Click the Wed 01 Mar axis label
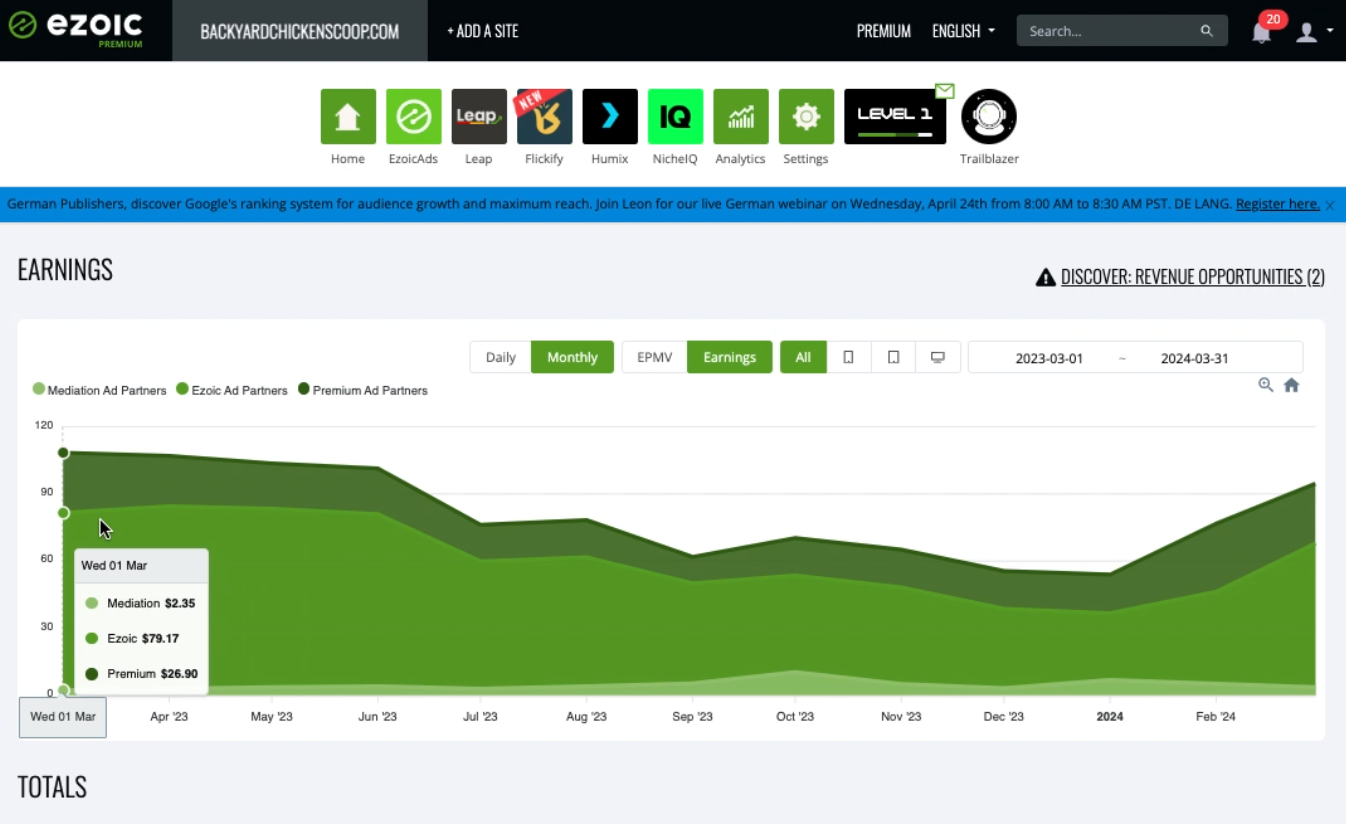This screenshot has width=1346, height=824. click(x=63, y=717)
